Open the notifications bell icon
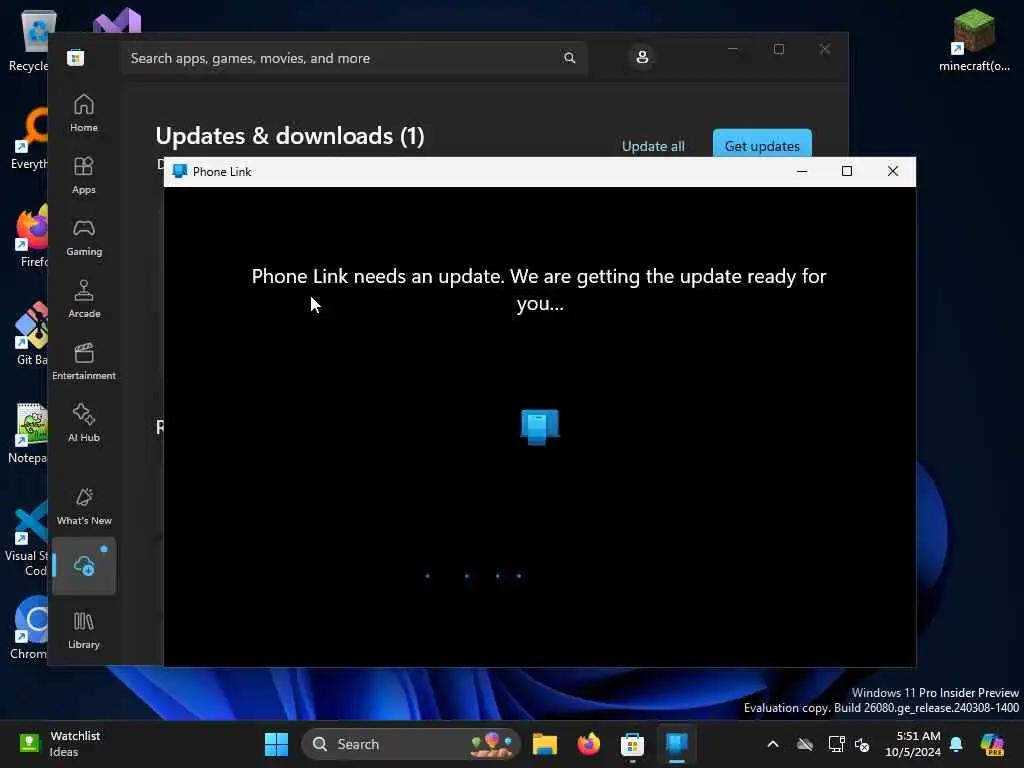 tap(956, 744)
